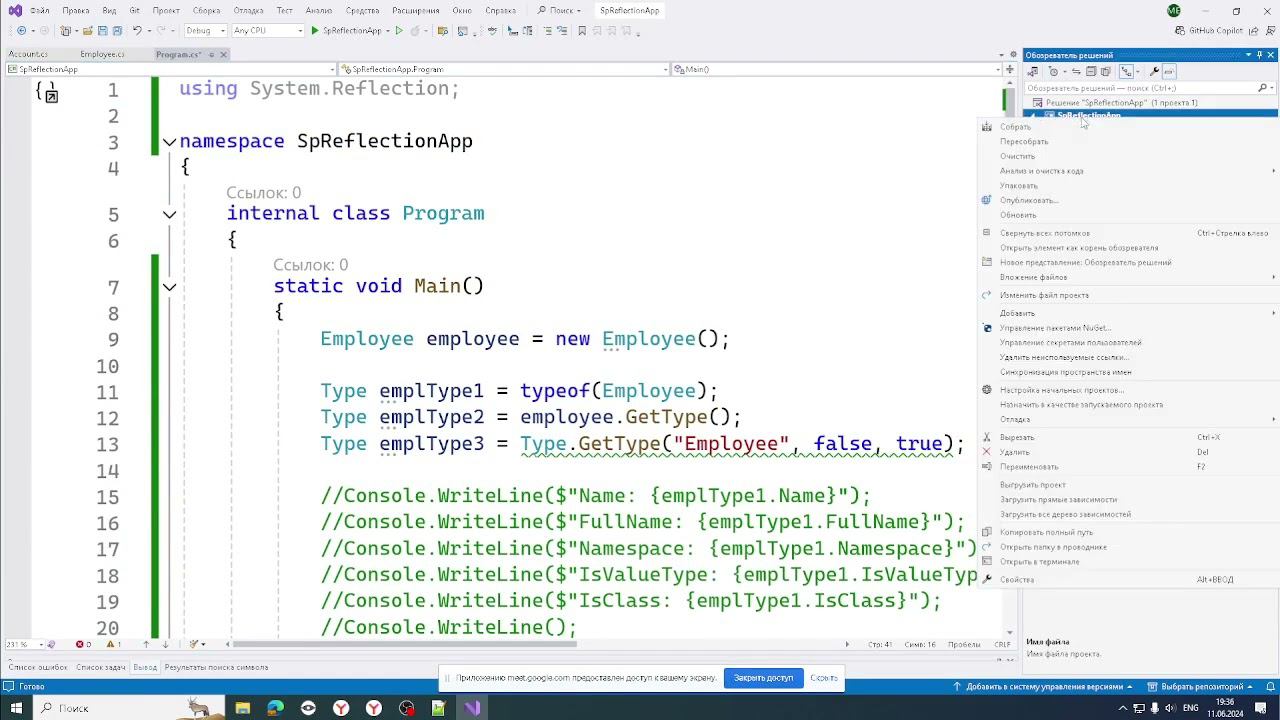Open the Отладка menu
The height and width of the screenshot is (720, 1280).
pos(248,10)
